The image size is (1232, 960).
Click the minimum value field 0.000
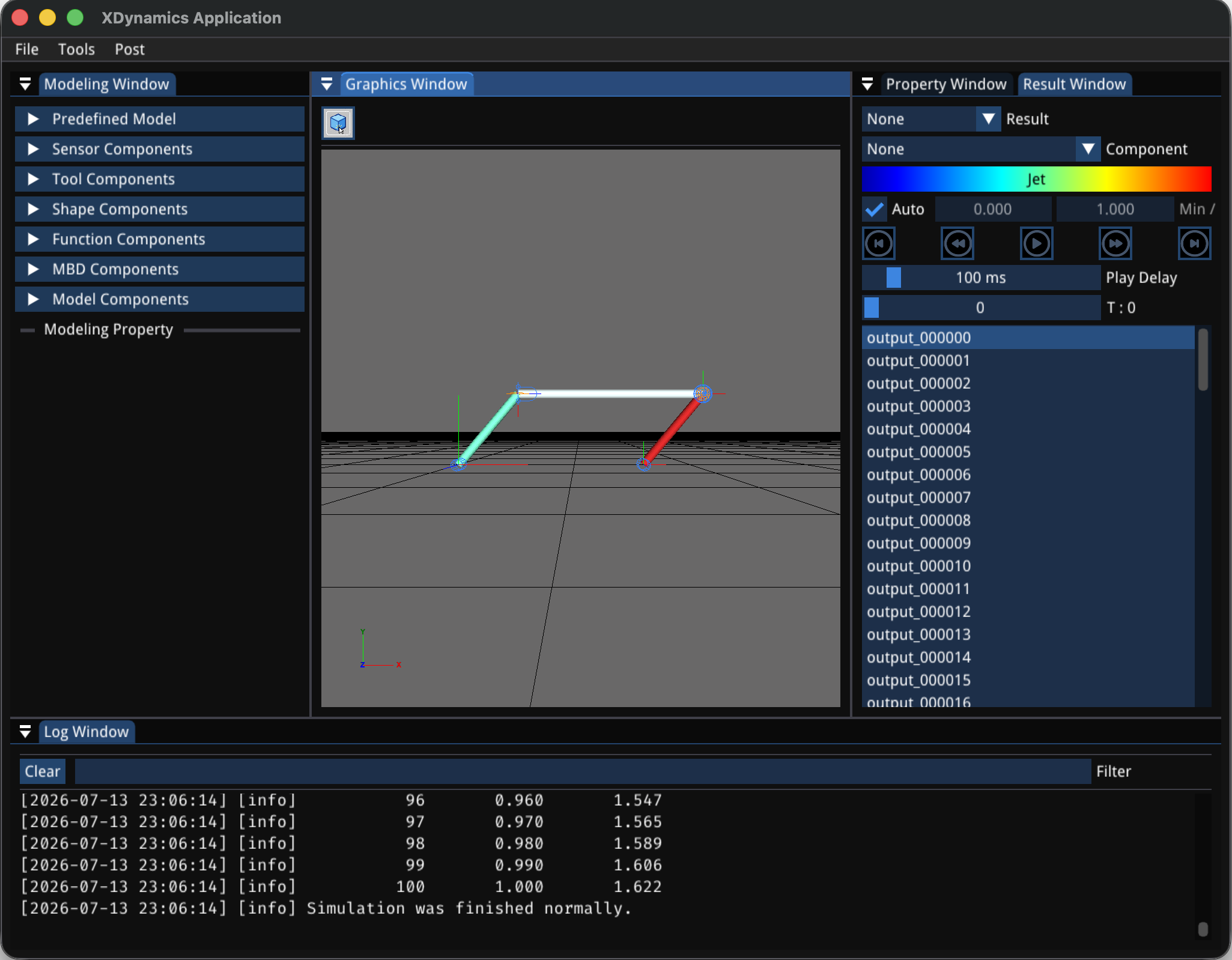(993, 209)
